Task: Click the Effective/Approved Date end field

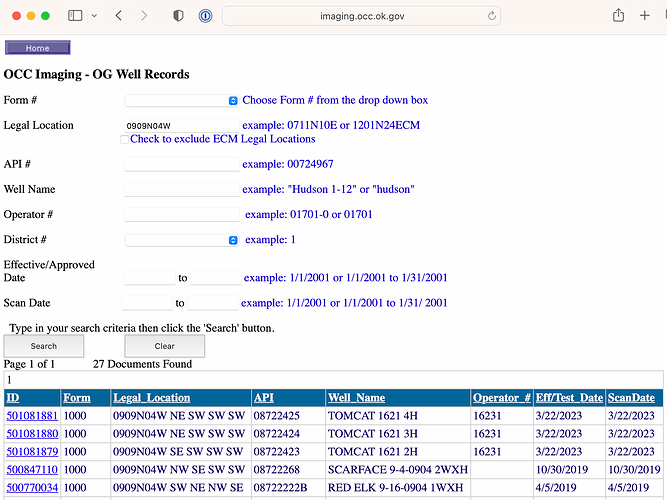Action: pyautogui.click(x=216, y=277)
